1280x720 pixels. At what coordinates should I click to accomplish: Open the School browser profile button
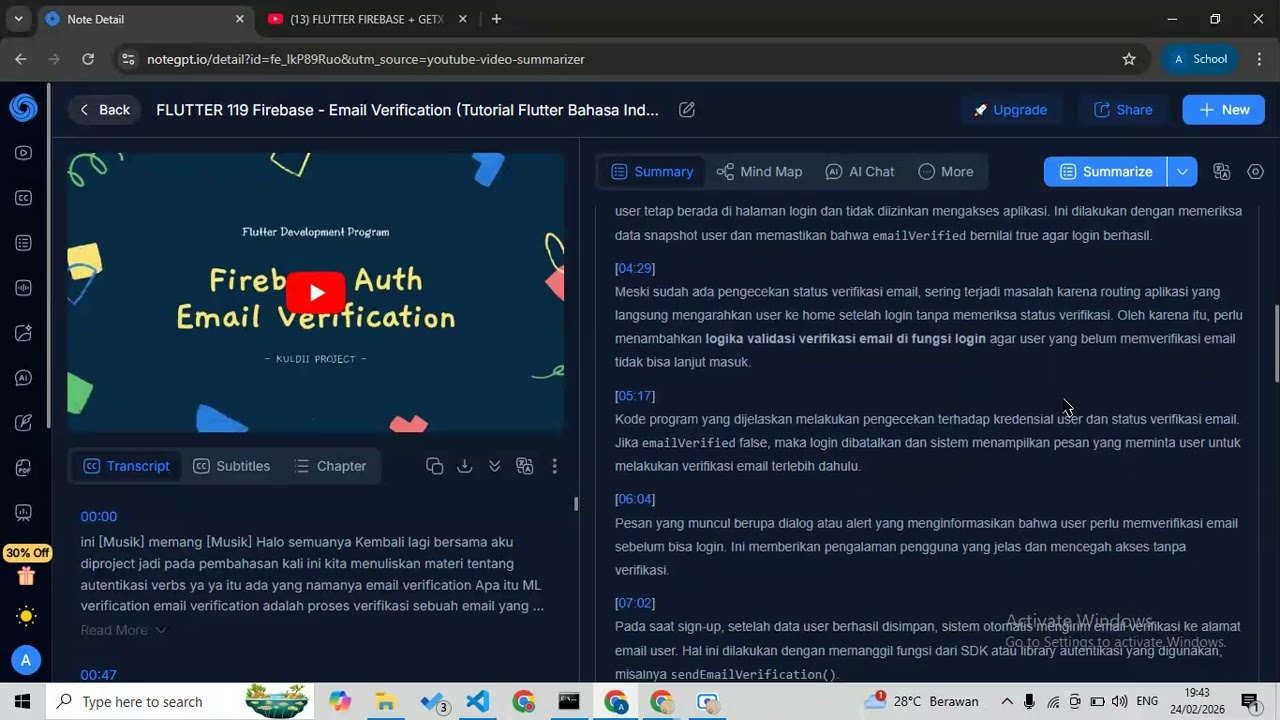tap(1200, 59)
